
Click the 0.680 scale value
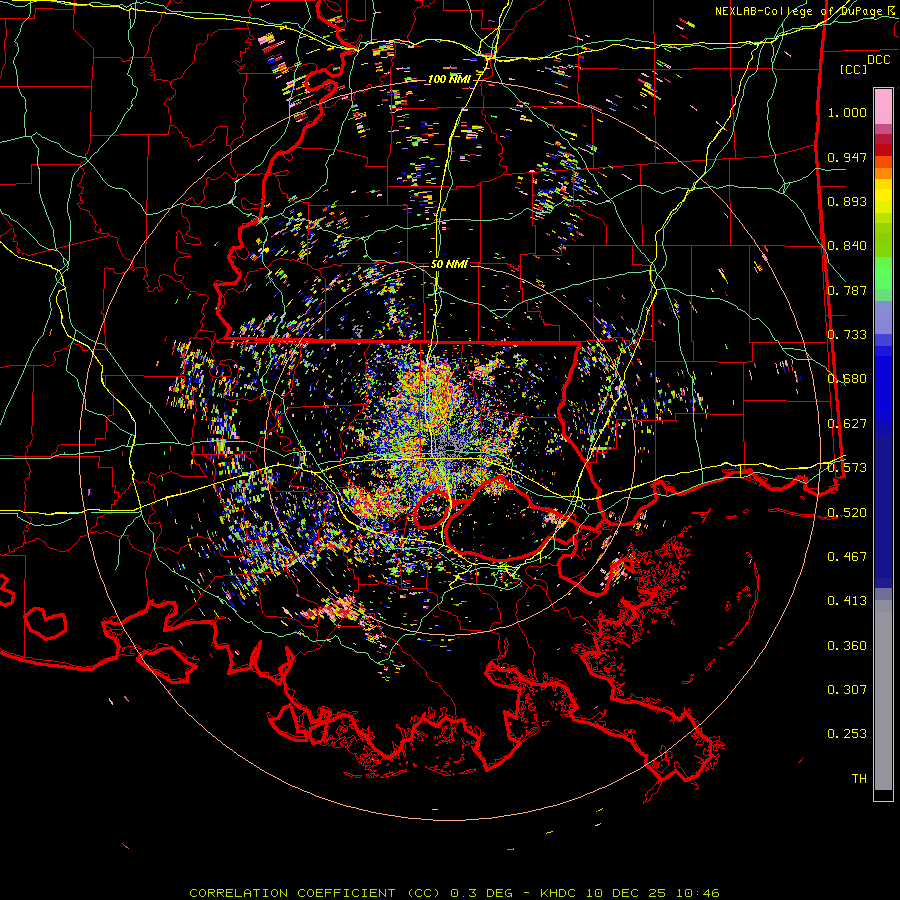coord(847,379)
